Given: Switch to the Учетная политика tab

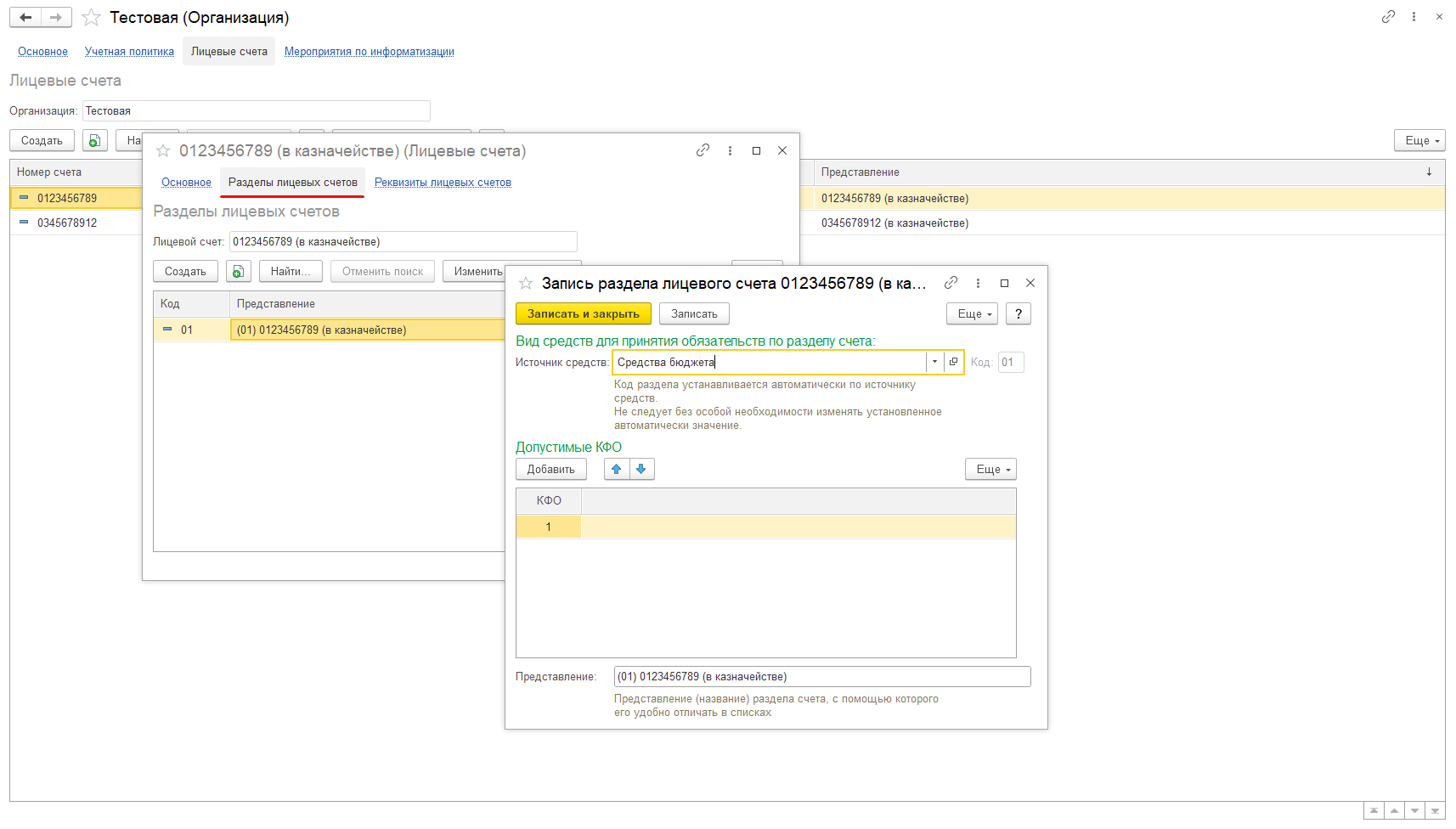Looking at the screenshot, I should click(129, 52).
